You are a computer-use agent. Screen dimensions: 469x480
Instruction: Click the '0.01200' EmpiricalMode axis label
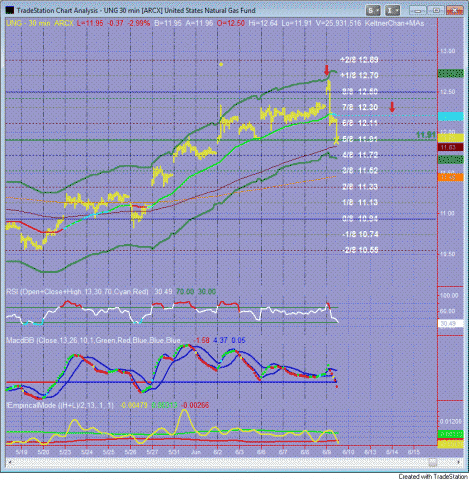pyautogui.click(x=451, y=421)
